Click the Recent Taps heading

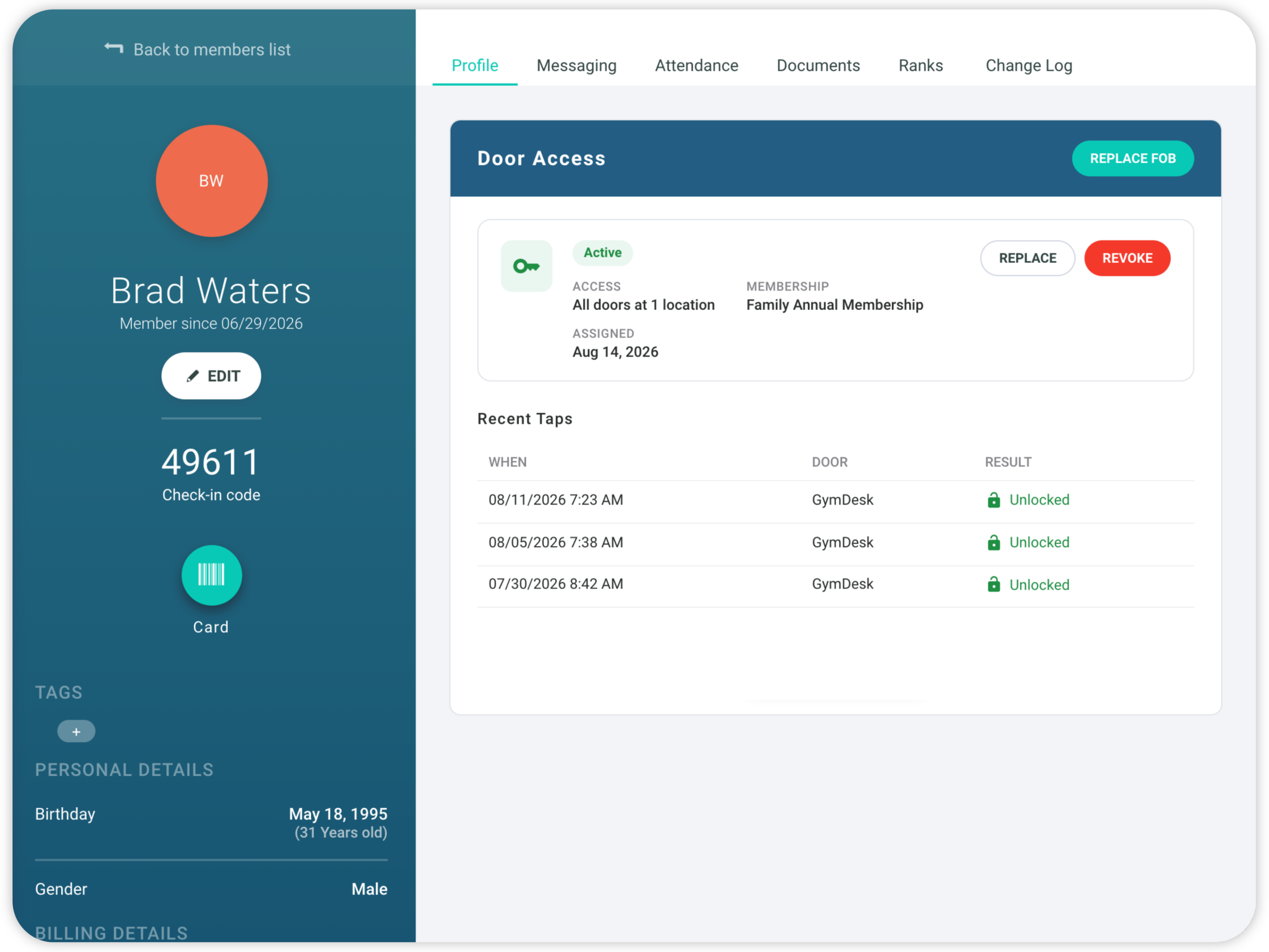(x=525, y=419)
